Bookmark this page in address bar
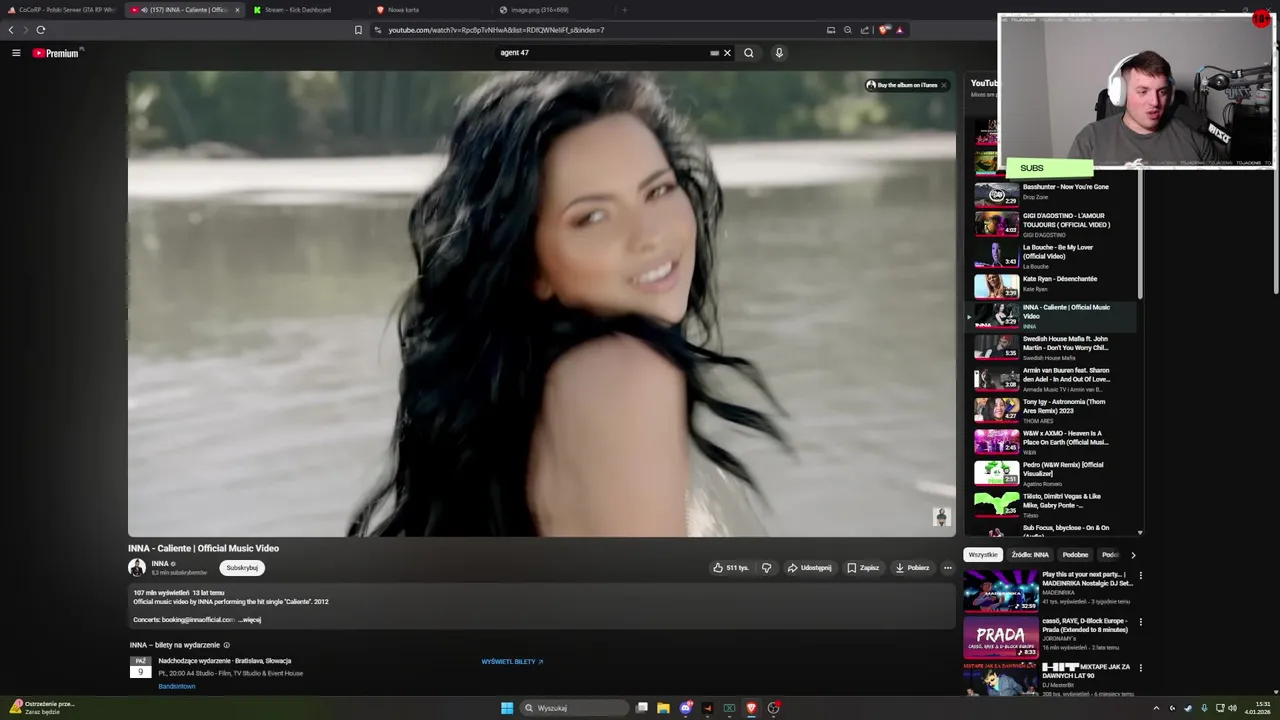This screenshot has height=720, width=1280. click(358, 30)
